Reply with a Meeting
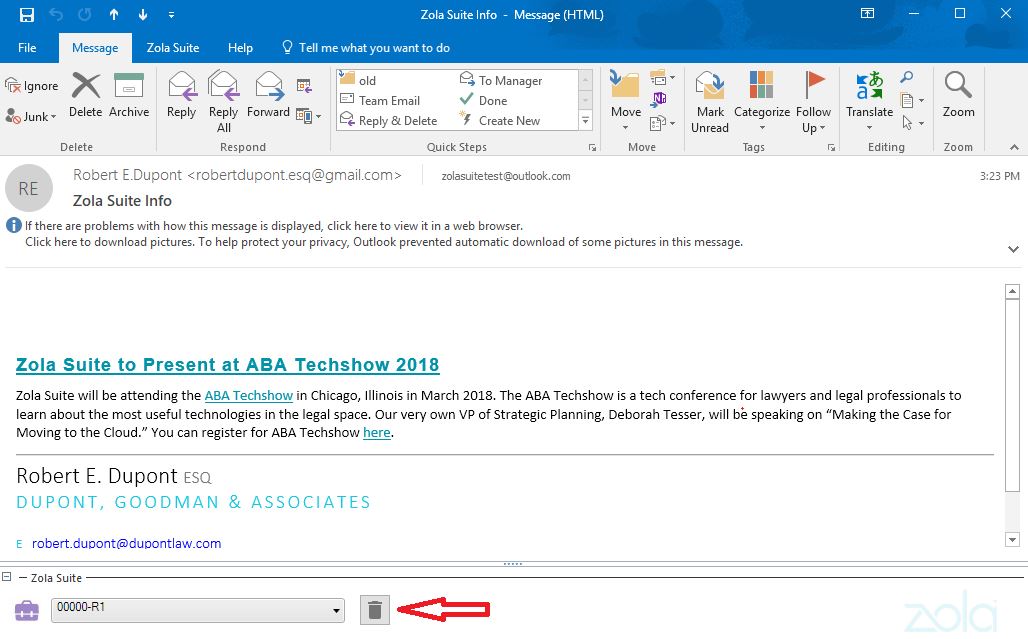Image resolution: width=1028 pixels, height=639 pixels. [x=304, y=85]
